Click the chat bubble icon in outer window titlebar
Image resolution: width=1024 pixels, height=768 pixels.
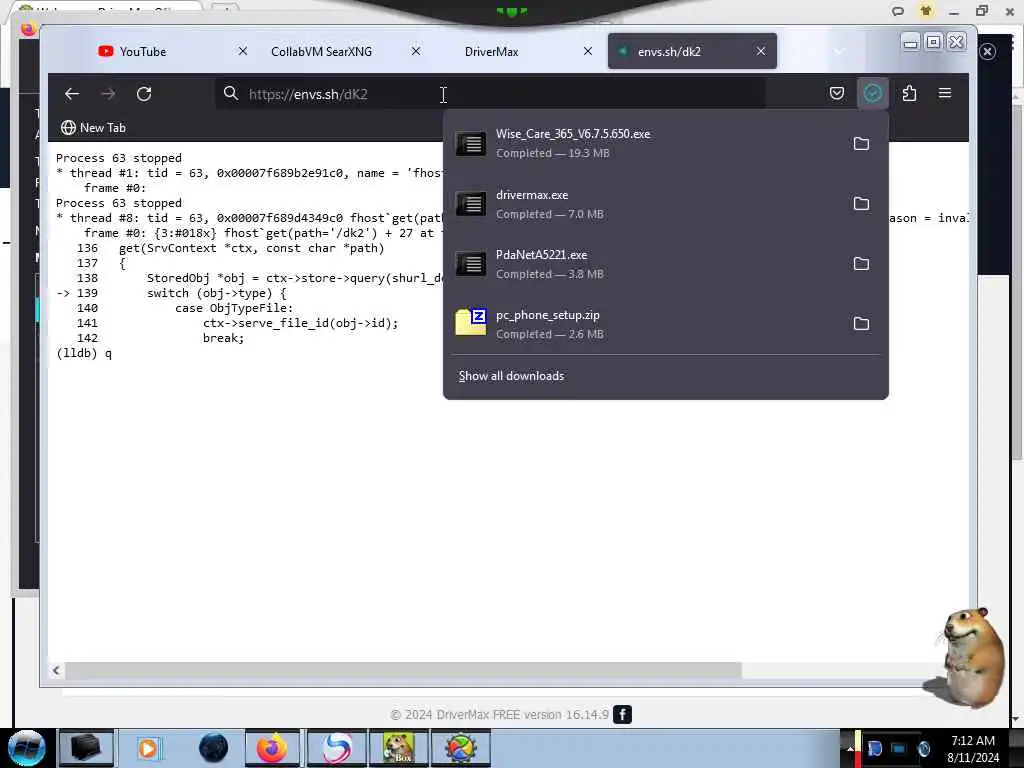(x=898, y=11)
